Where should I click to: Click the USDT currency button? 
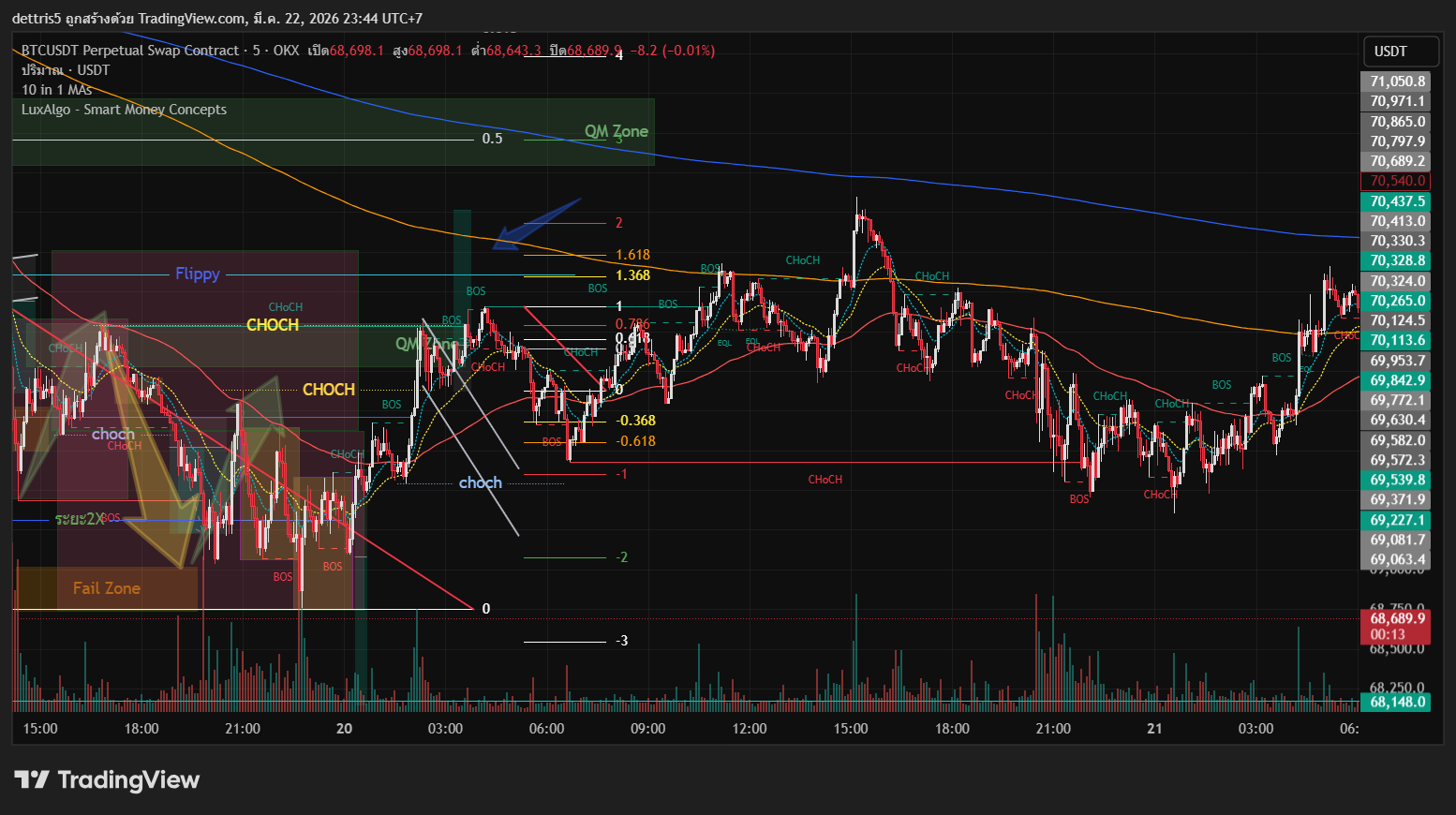pos(1399,51)
